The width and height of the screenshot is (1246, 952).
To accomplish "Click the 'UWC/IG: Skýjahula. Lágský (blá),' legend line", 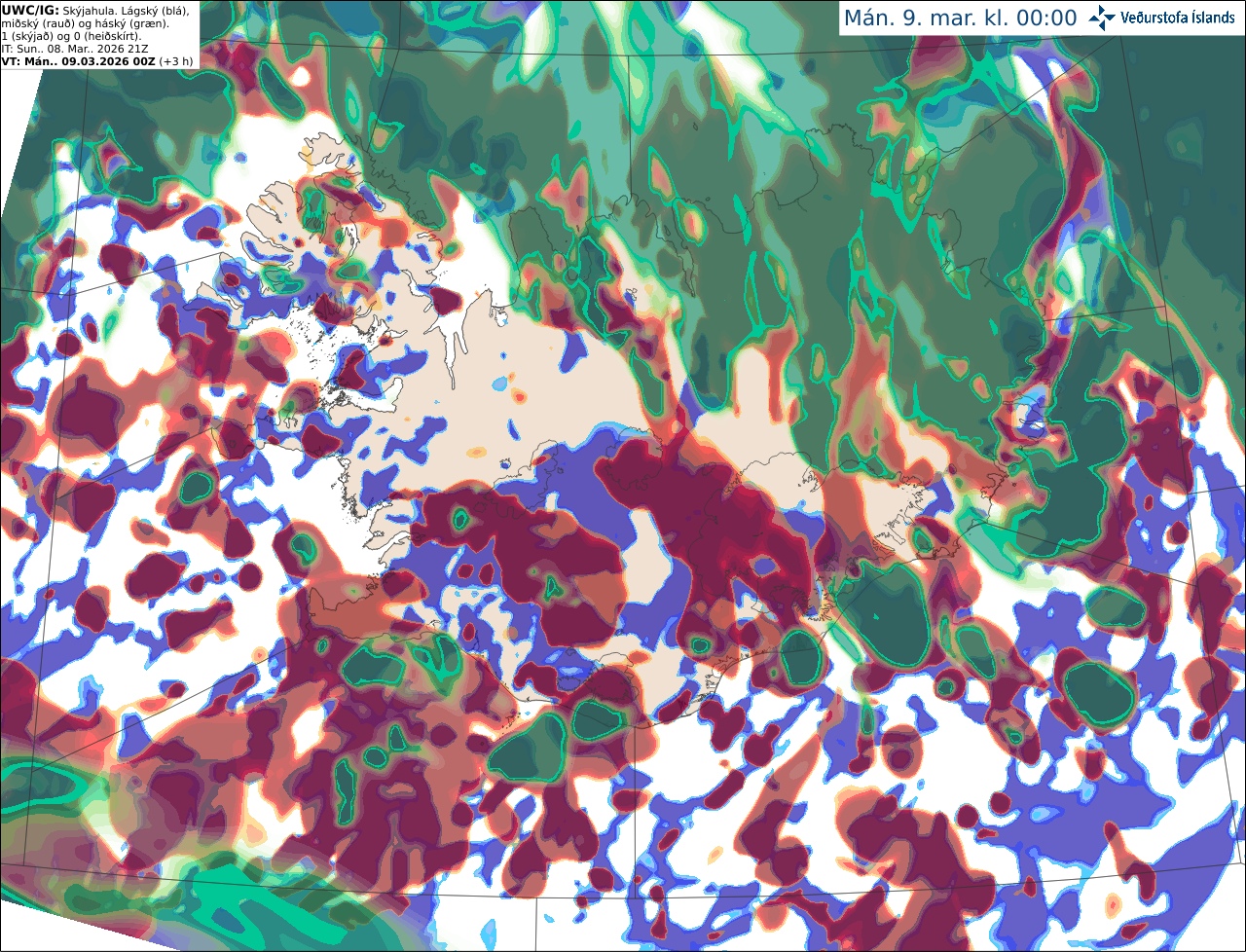I will coord(95,10).
